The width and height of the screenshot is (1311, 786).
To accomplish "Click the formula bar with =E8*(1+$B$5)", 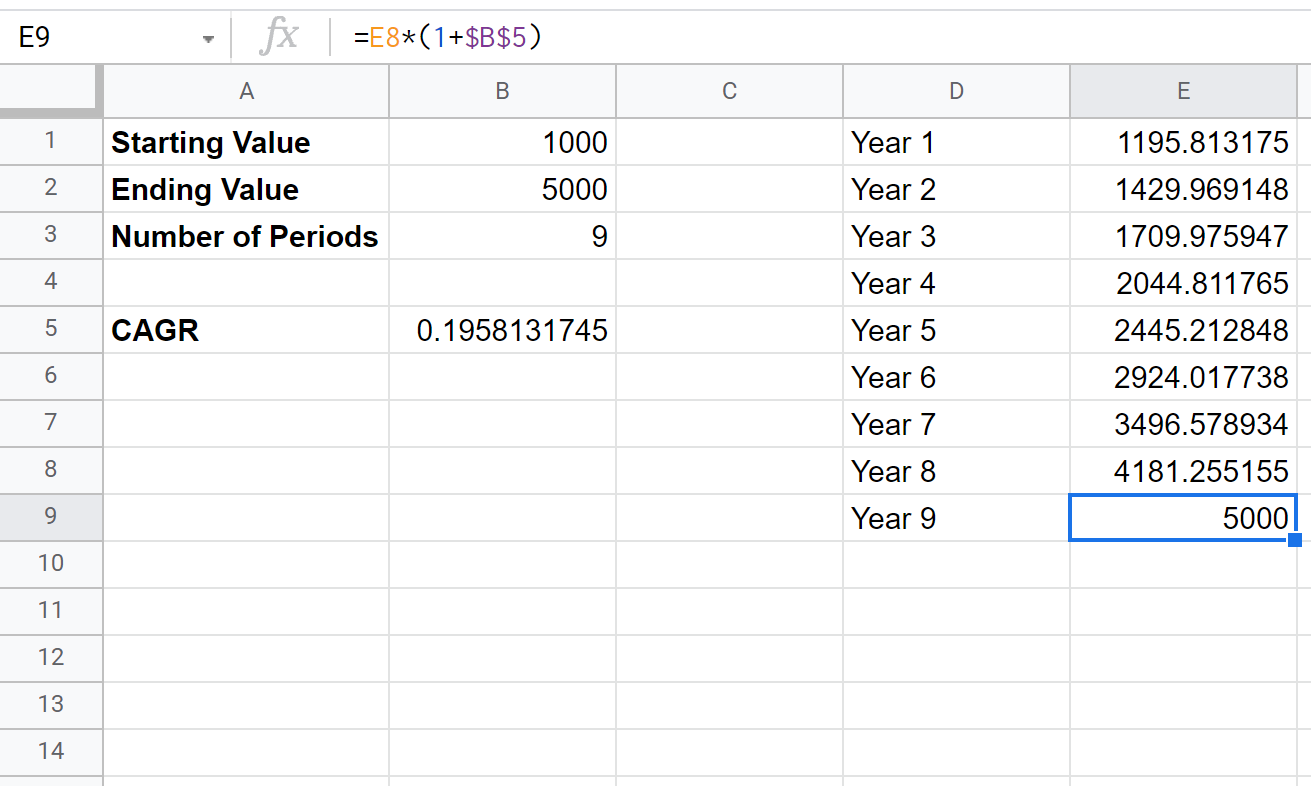I will pos(820,38).
